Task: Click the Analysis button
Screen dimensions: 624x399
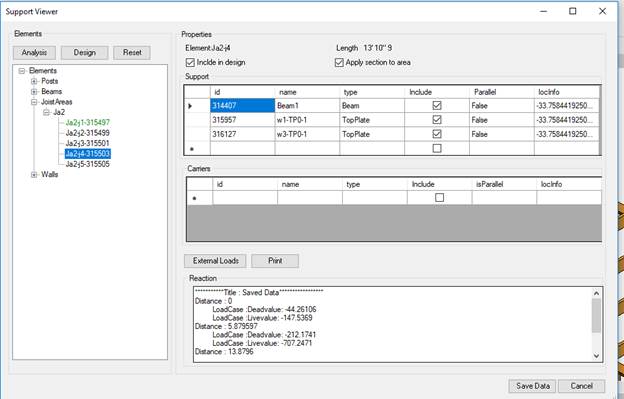Action: [x=34, y=53]
